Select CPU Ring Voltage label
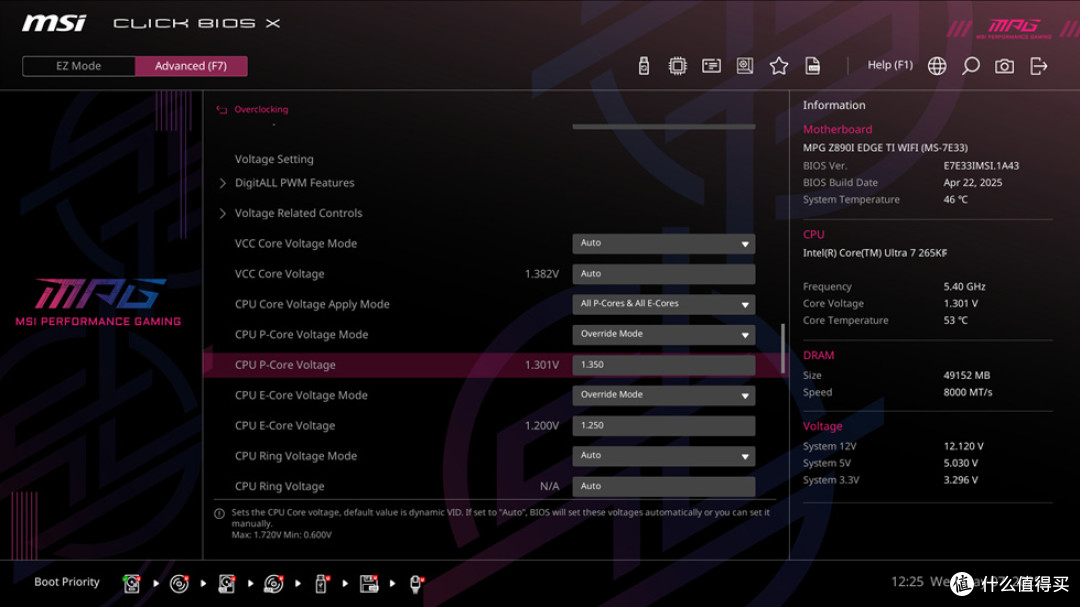The height and width of the screenshot is (607, 1080). pyautogui.click(x=279, y=486)
